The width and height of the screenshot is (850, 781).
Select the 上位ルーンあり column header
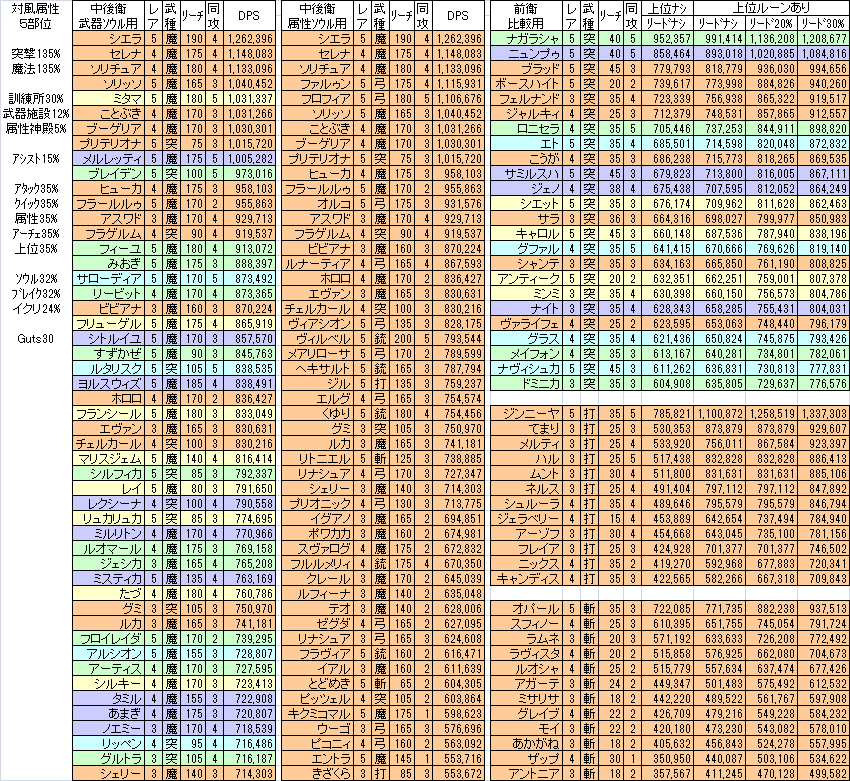[771, 8]
